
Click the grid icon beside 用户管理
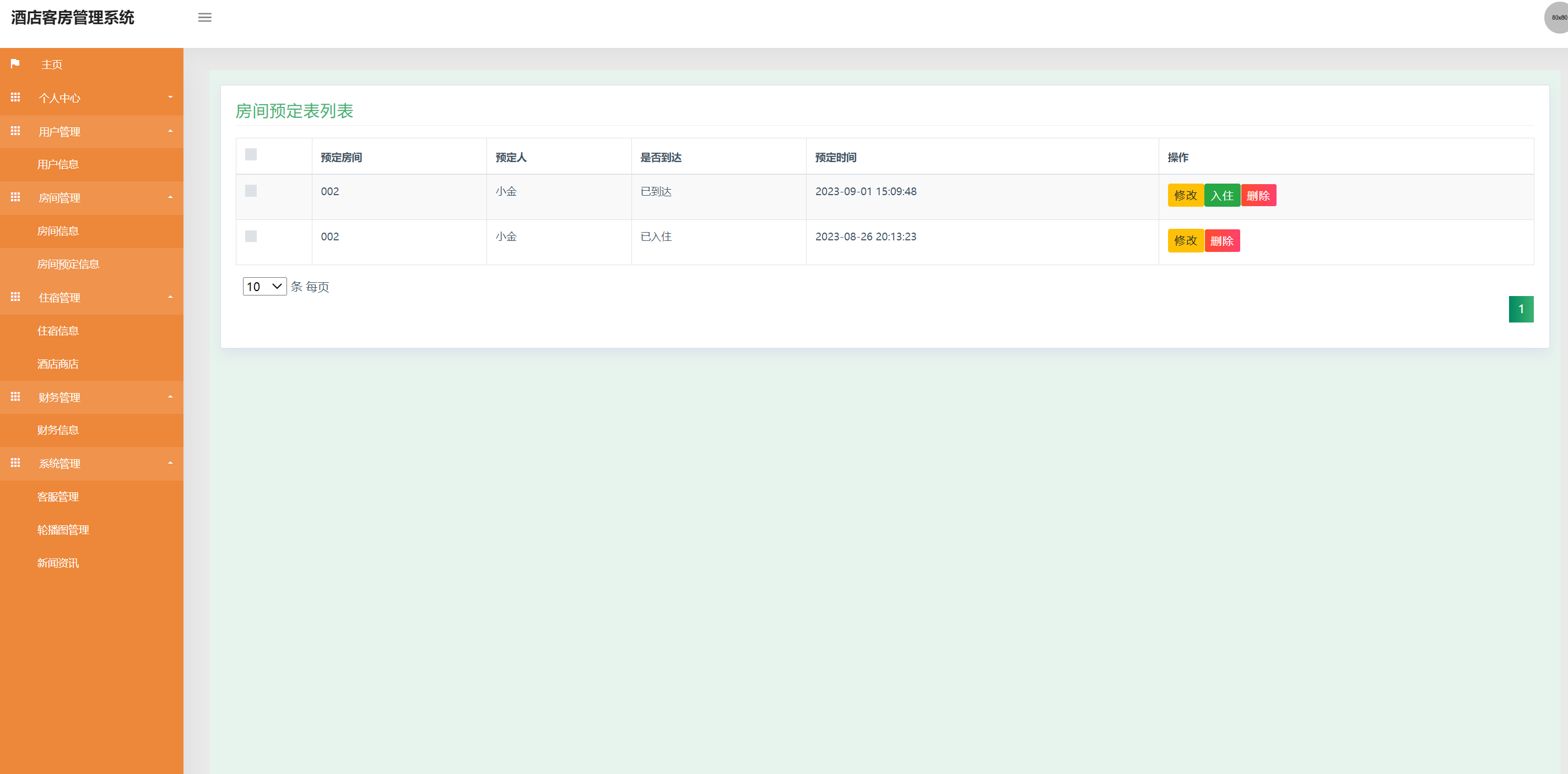15,131
